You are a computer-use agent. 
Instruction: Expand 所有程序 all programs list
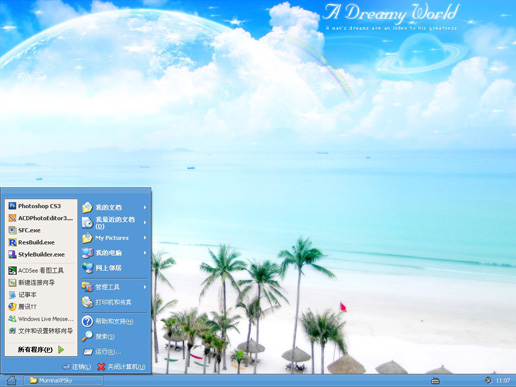pos(41,349)
